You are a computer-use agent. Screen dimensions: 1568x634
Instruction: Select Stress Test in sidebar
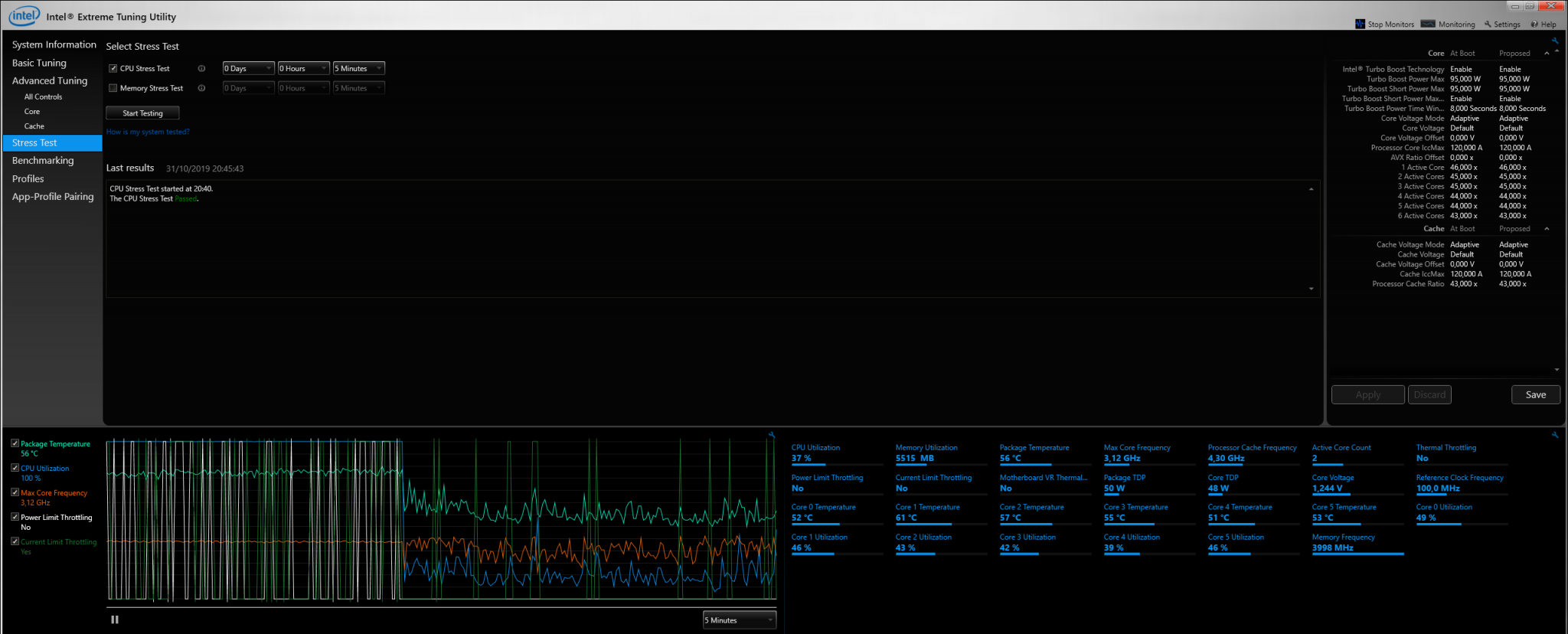coord(52,142)
